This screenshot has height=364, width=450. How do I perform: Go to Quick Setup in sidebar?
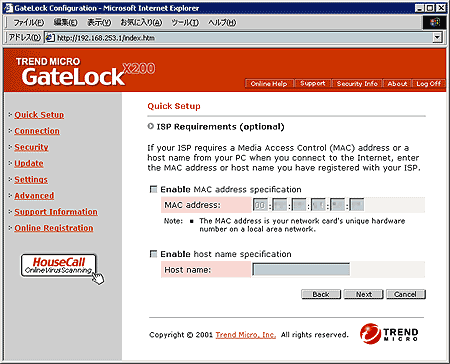[39, 115]
